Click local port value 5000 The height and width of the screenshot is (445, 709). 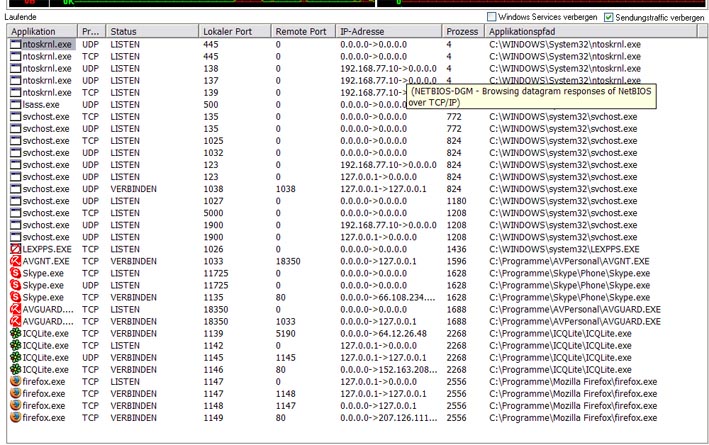(x=213, y=213)
